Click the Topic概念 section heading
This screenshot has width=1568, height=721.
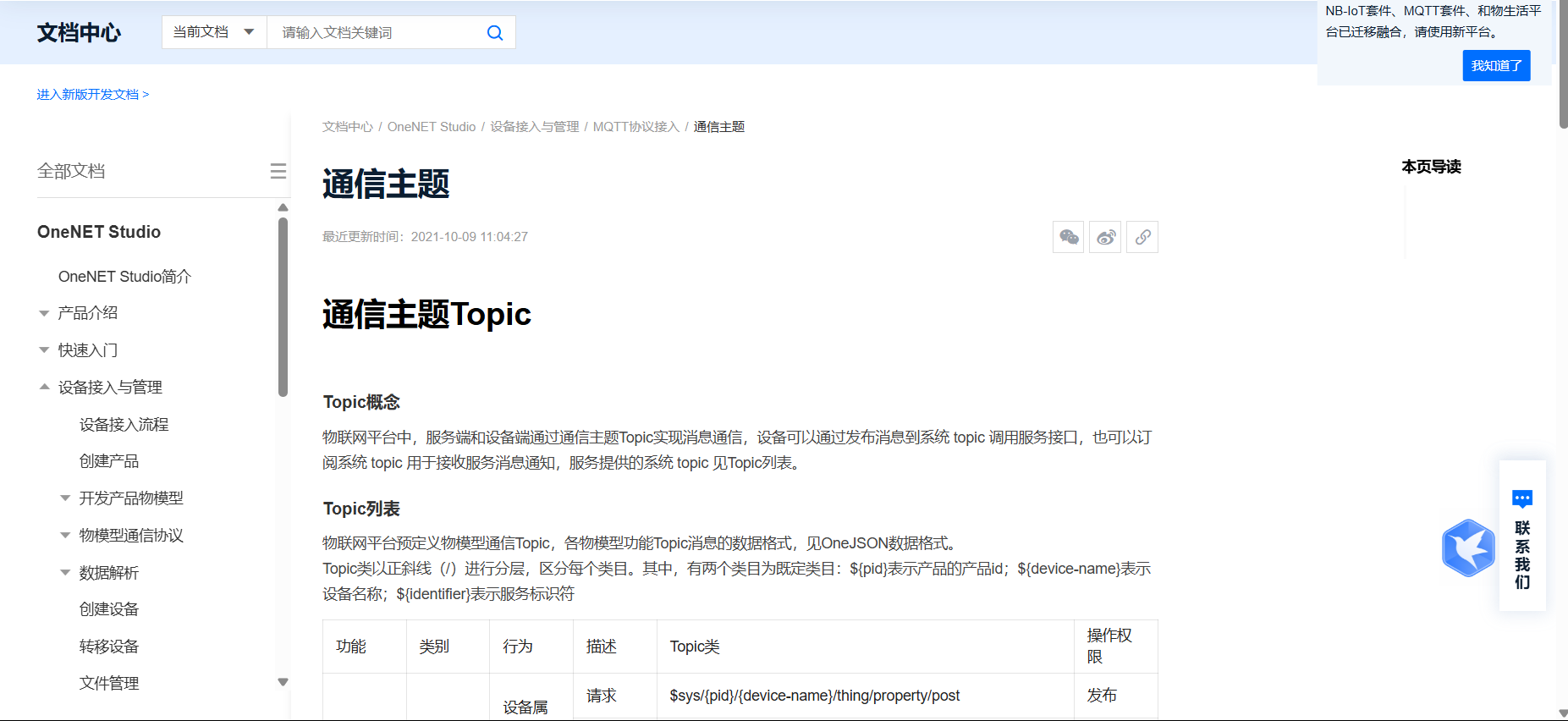[x=361, y=402]
